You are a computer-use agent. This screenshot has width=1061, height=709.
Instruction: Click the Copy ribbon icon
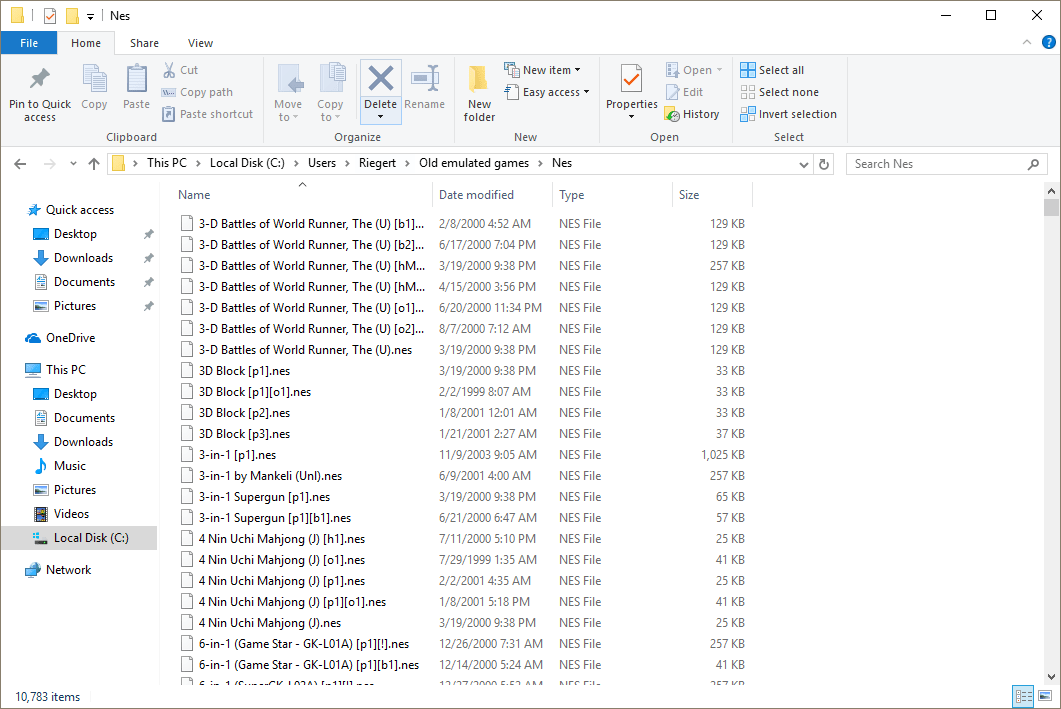[94, 79]
